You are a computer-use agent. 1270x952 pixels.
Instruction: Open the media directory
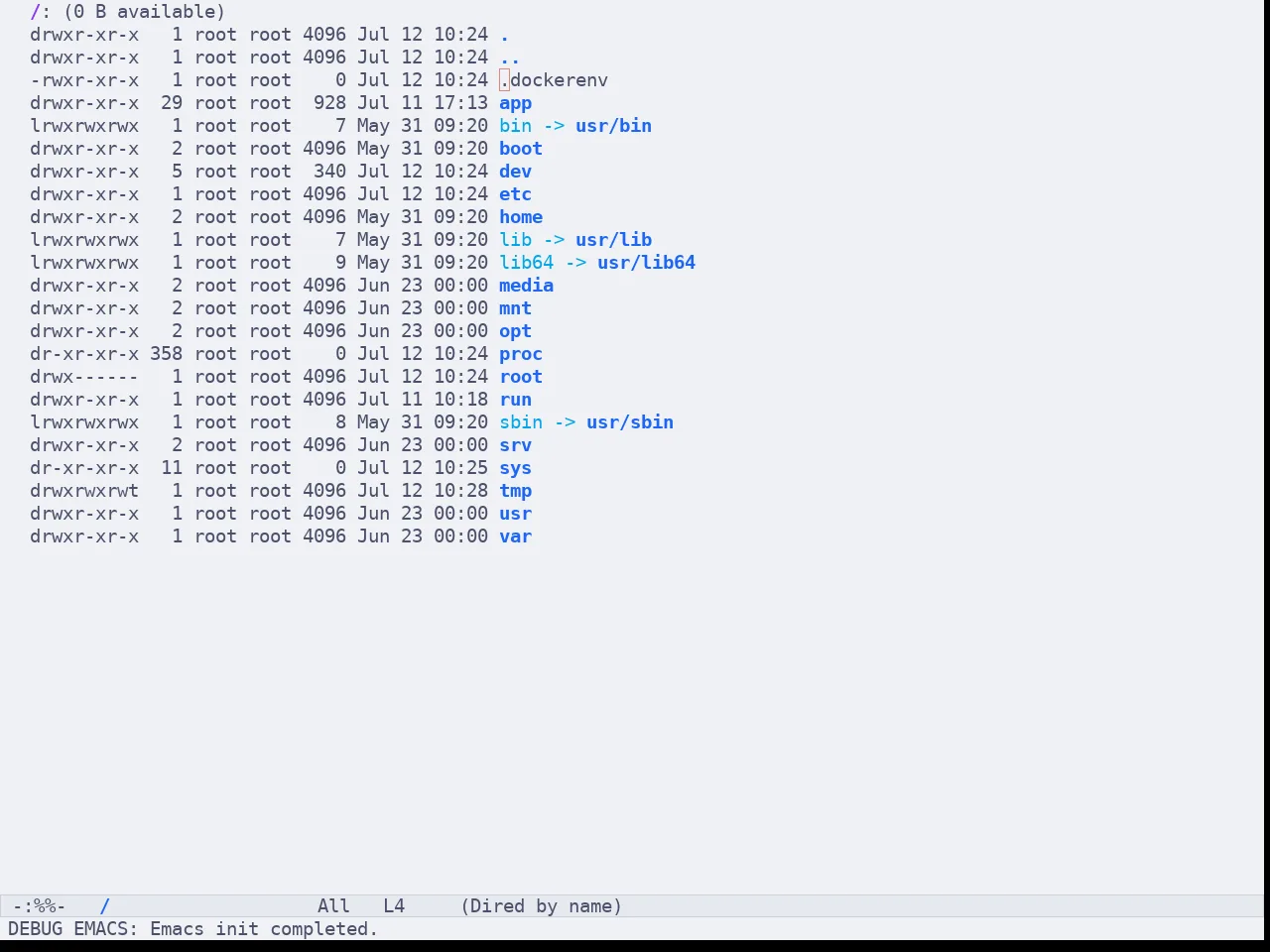point(526,286)
